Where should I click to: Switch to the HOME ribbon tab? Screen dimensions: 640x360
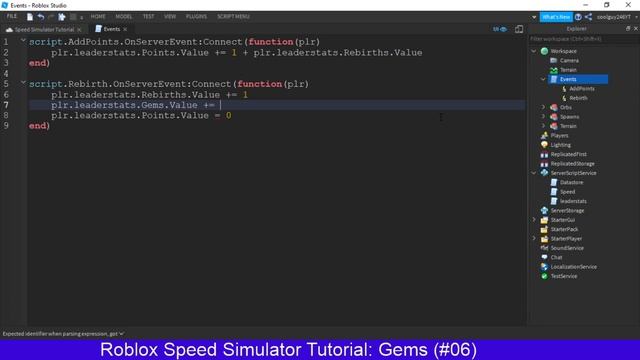[x=98, y=17]
